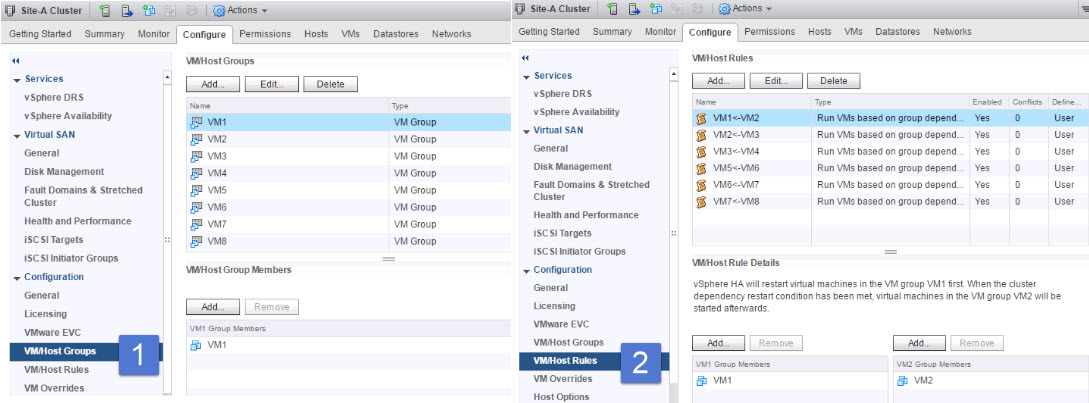Click the rule scroll icon for VM1<-VM2
Screen dimensions: 1089x403
point(701,118)
